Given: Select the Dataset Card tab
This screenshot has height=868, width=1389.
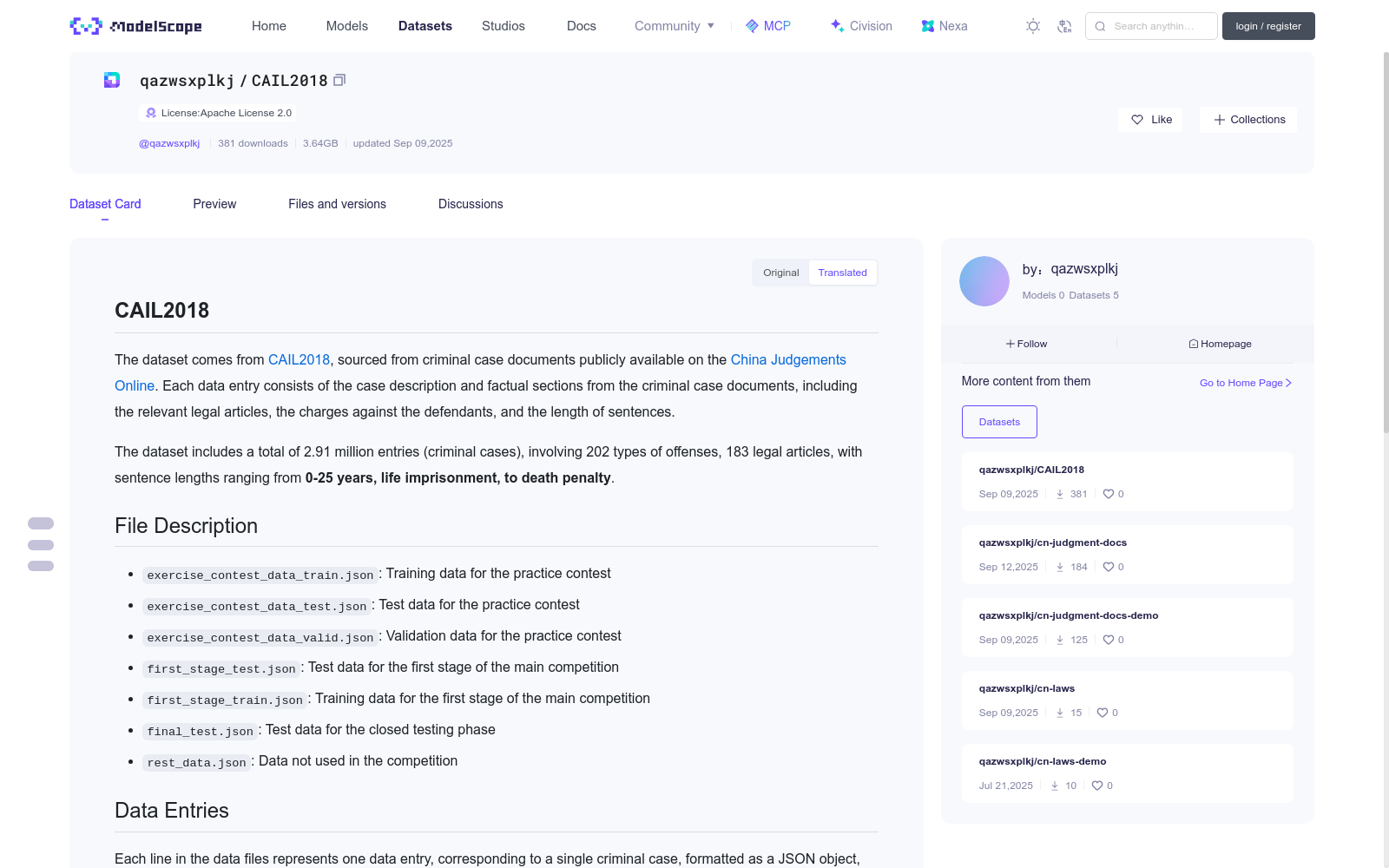Looking at the screenshot, I should click(x=105, y=204).
